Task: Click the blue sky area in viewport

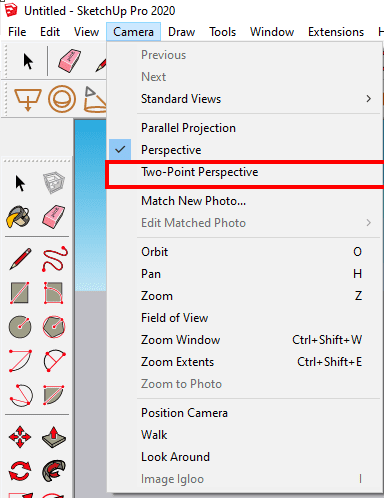Action: pos(90,200)
